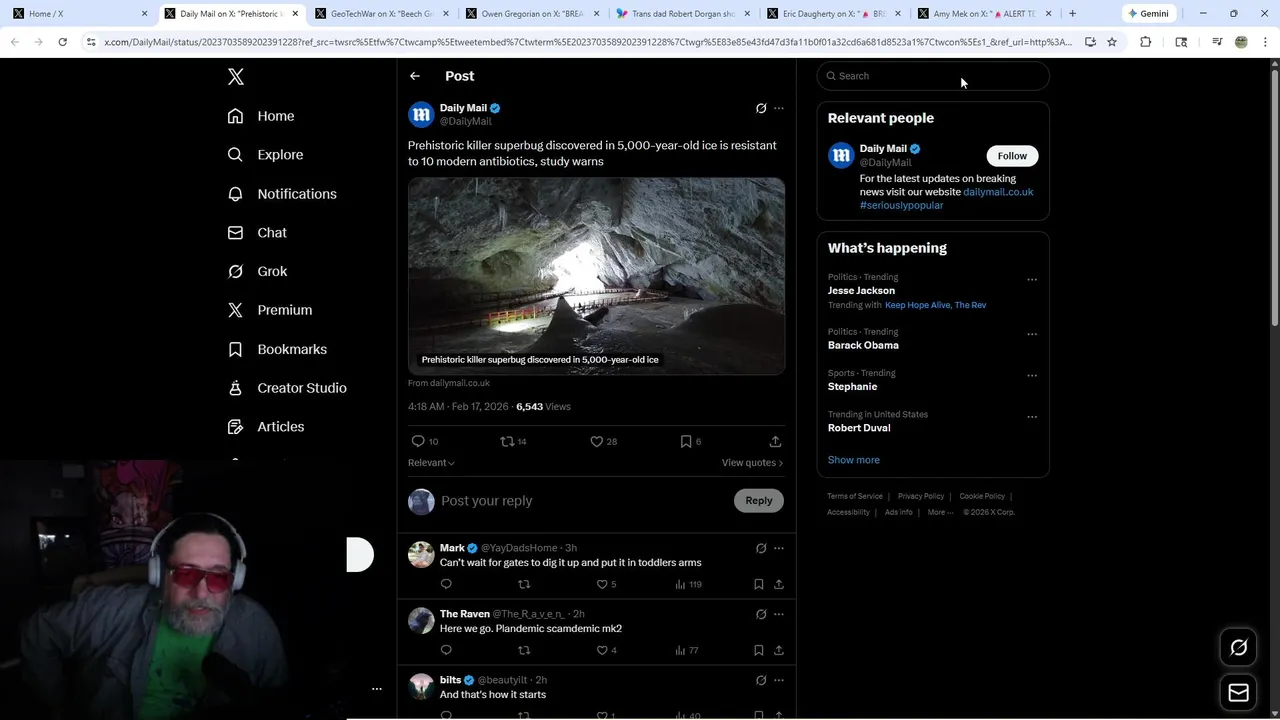Share Mark's reply
The width and height of the screenshot is (1280, 720).
[779, 584]
